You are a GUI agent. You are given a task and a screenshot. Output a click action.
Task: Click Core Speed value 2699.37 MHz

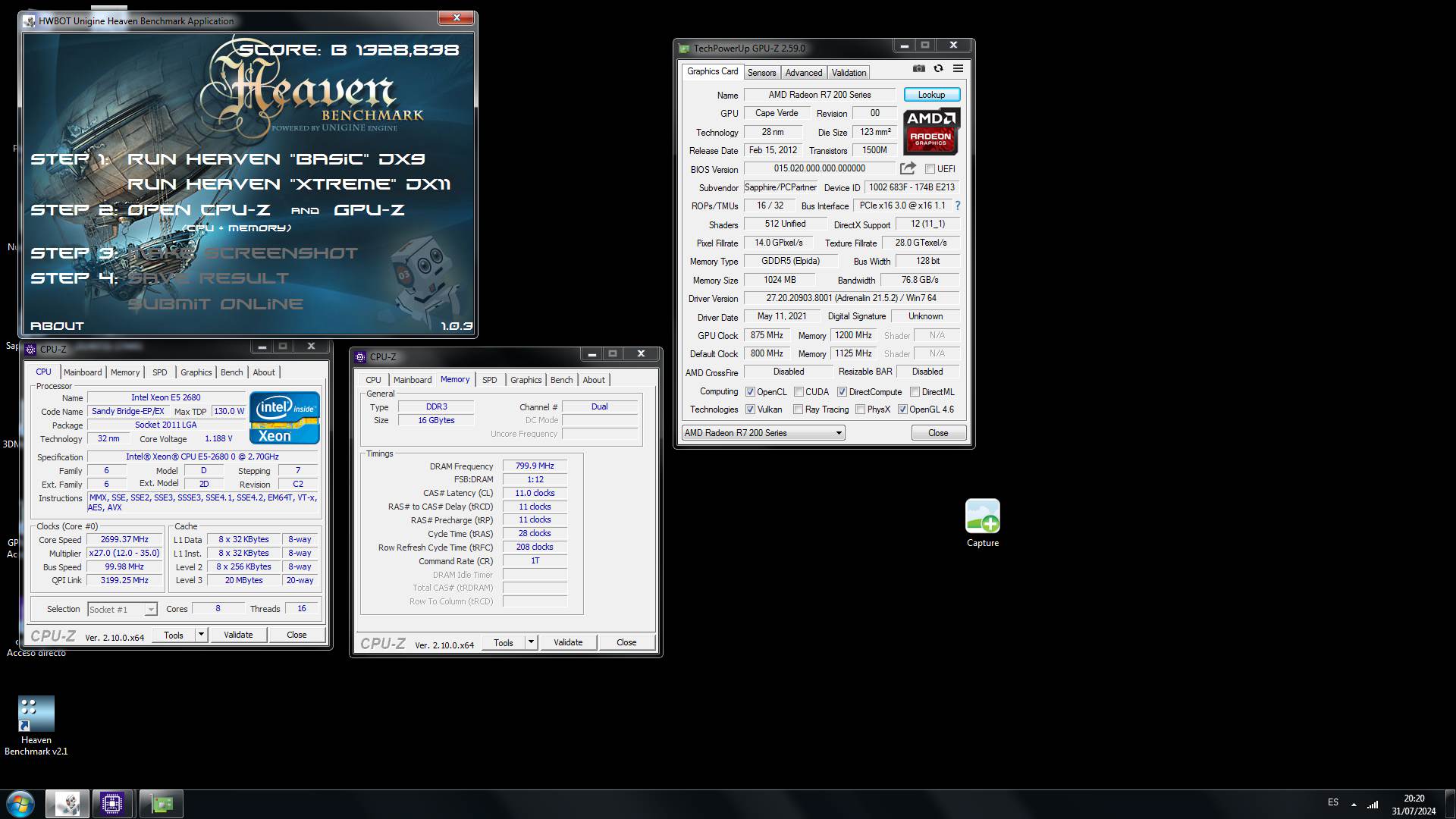pos(124,540)
